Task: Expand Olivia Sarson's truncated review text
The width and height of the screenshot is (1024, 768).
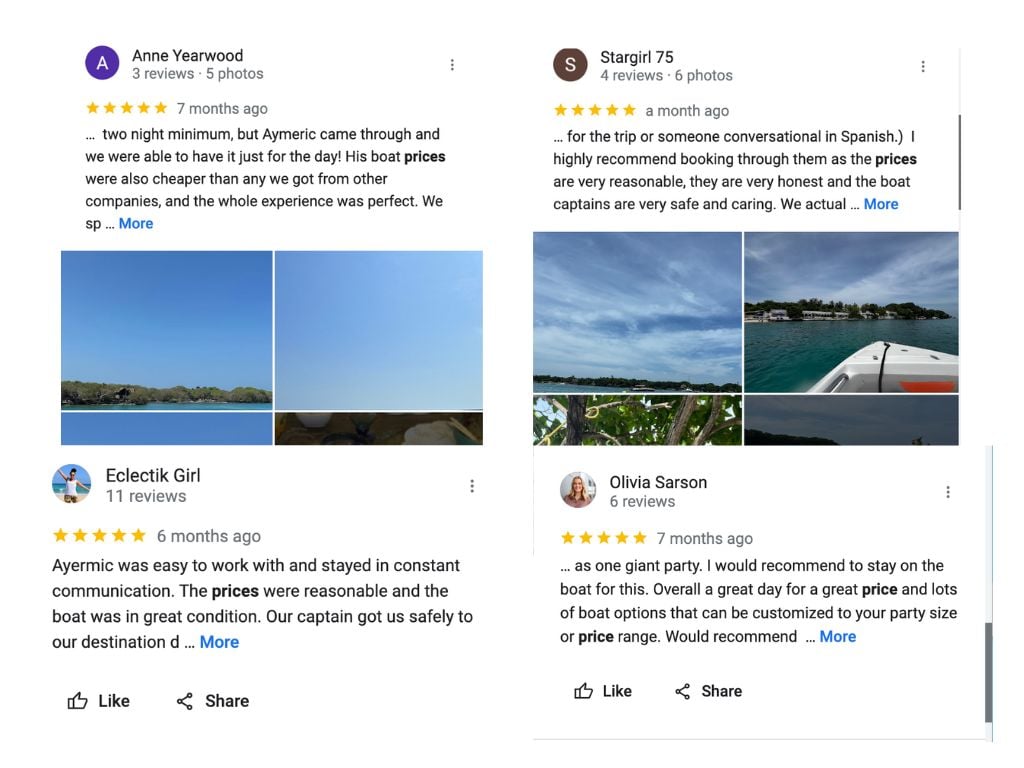Action: tap(838, 636)
